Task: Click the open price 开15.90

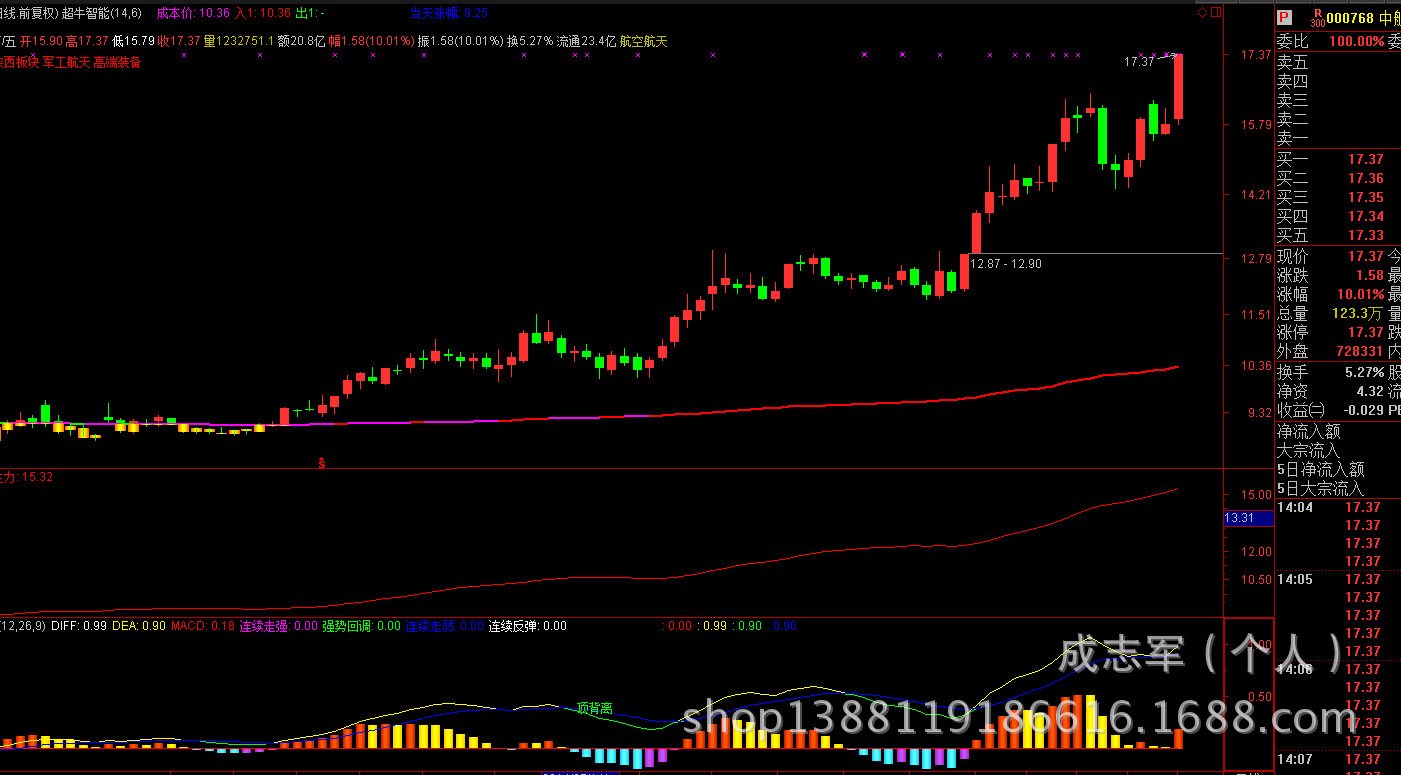Action: pyautogui.click(x=41, y=41)
